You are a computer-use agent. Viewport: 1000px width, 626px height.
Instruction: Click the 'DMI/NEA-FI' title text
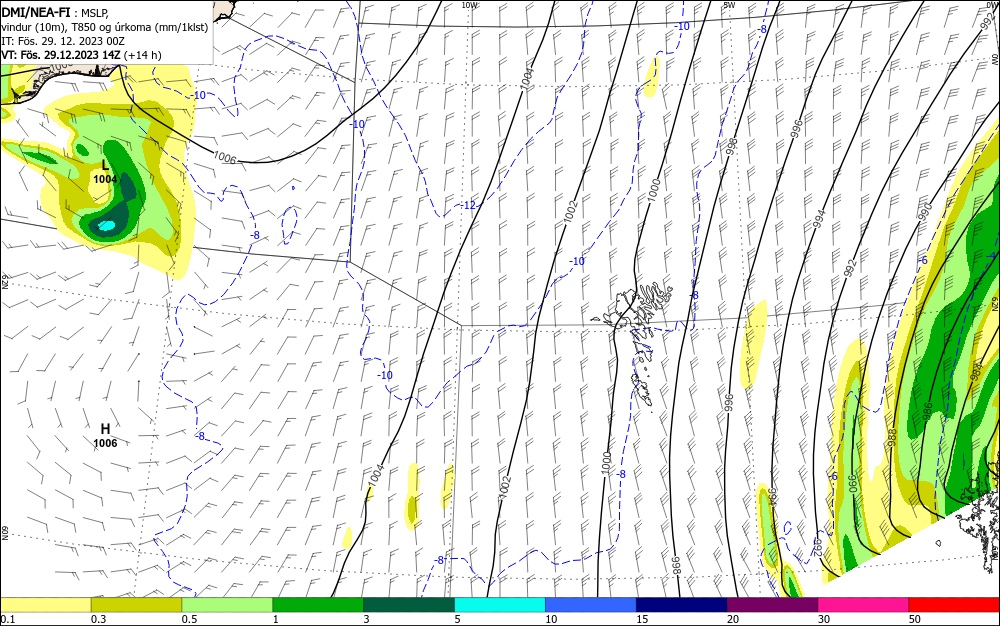(34, 11)
